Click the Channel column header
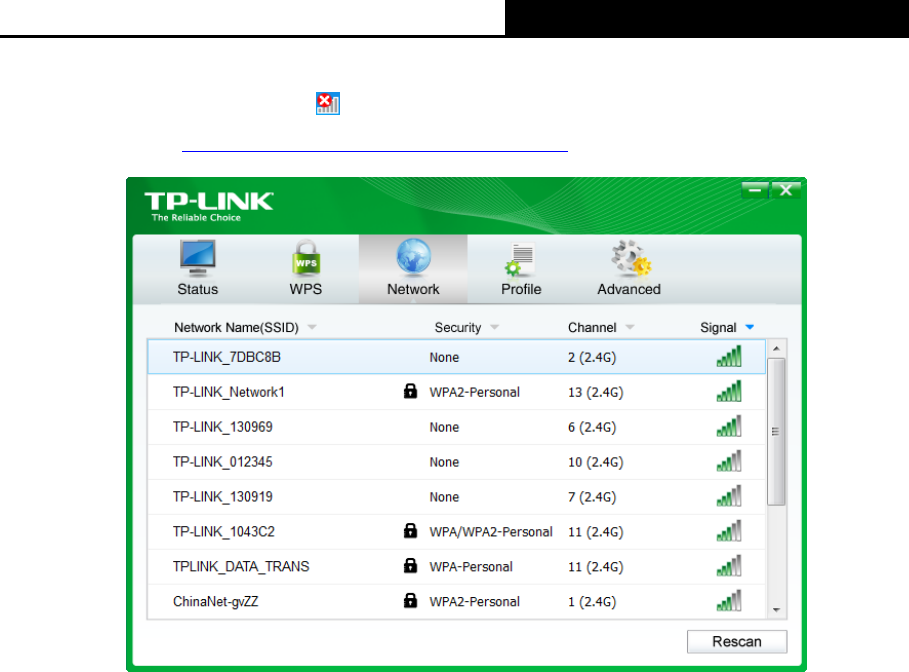The image size is (909, 672). [592, 328]
